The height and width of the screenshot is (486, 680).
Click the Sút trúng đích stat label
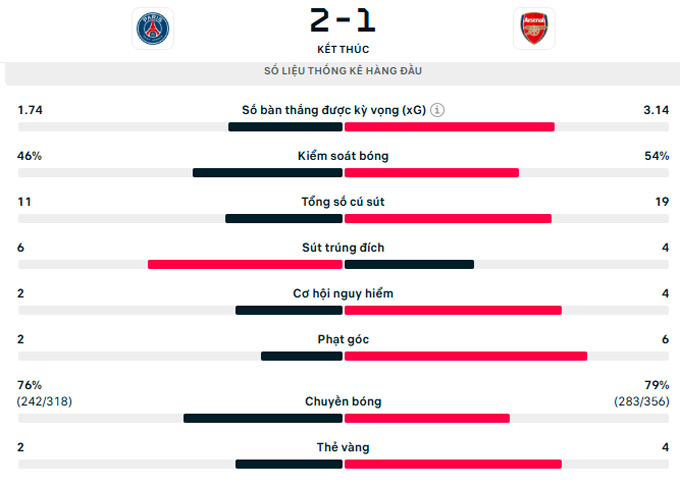click(342, 248)
